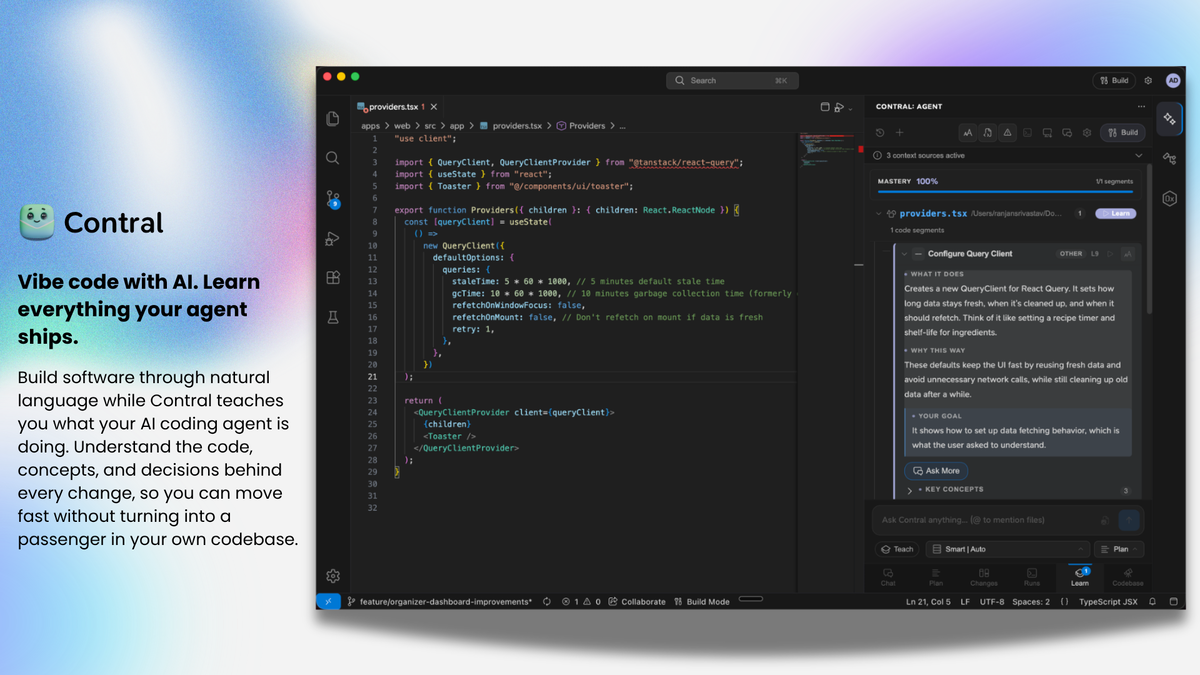This screenshot has height=675, width=1200.
Task: Click the Mastery 100% progress bar
Action: pyautogui.click(x=1005, y=191)
